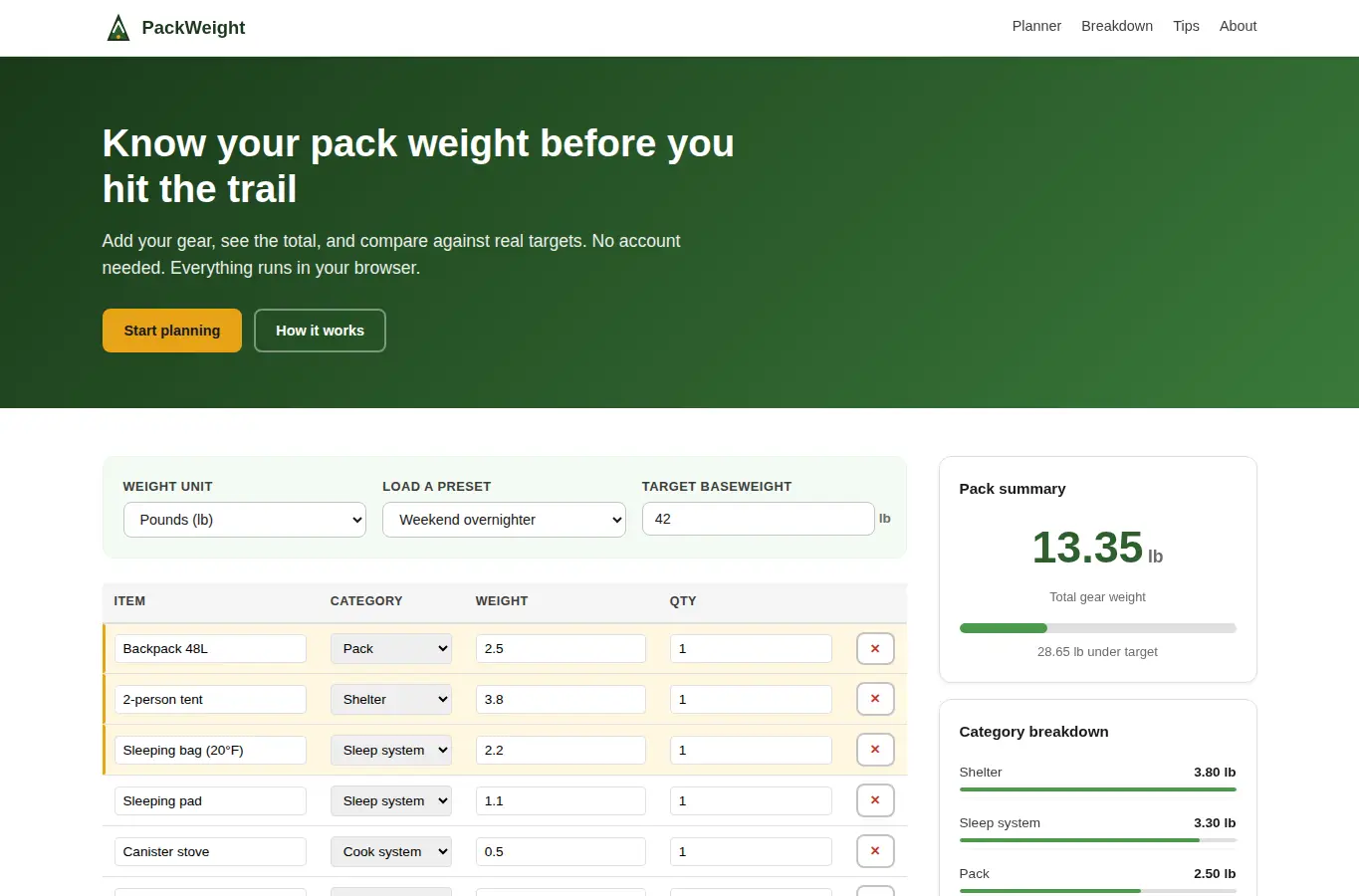Open the About nav link
This screenshot has width=1359, height=896.
1238,27
